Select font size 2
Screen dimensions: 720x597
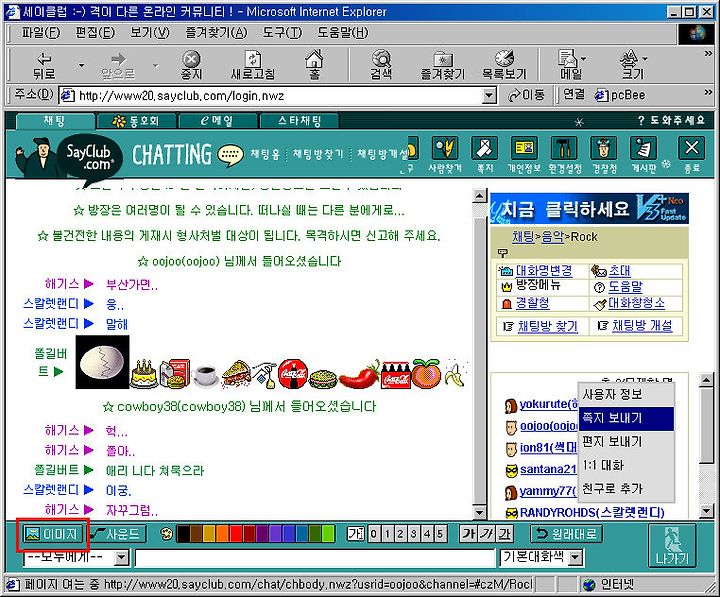pos(400,534)
